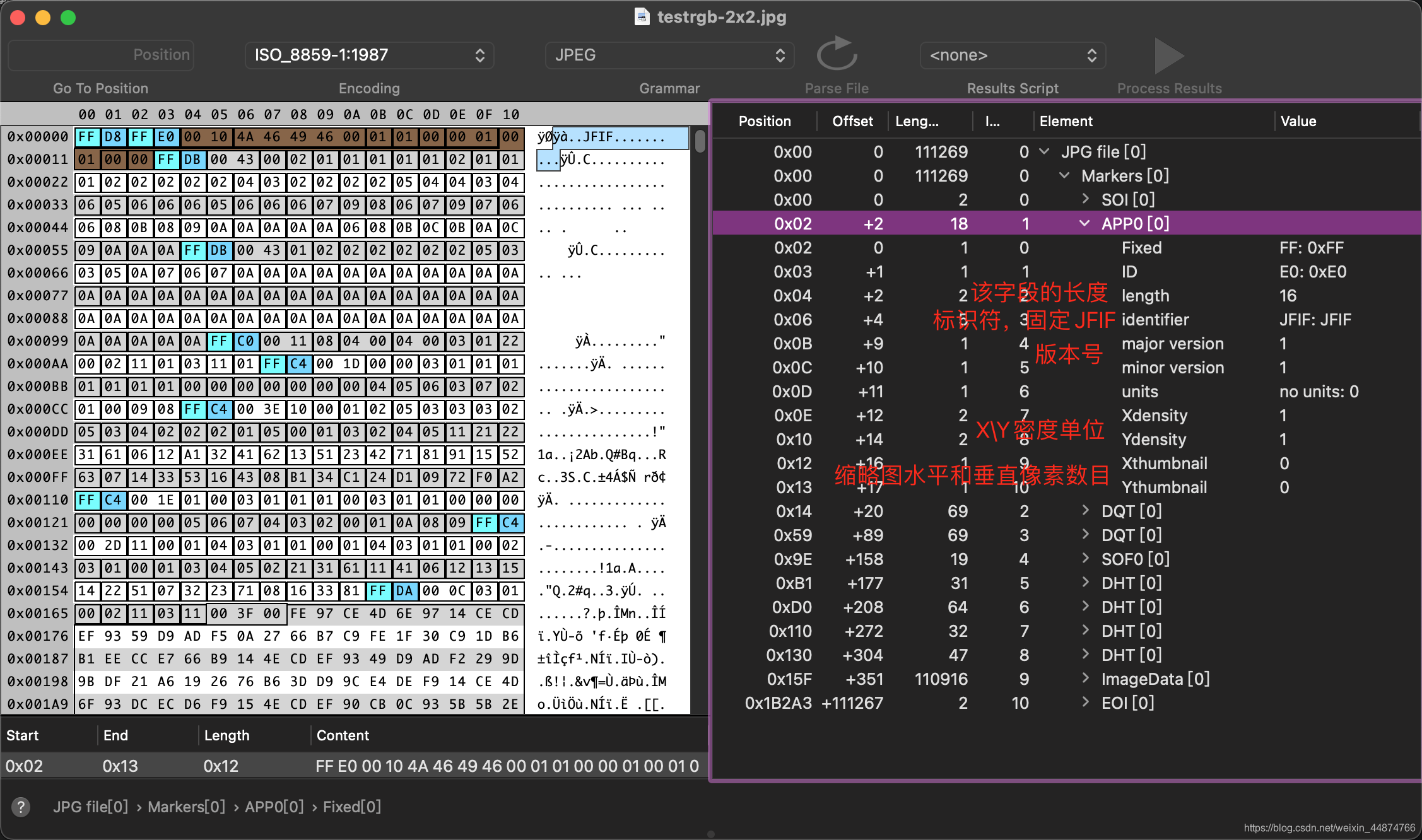Screen dimensions: 1422x840
Task: Click the yellow minimize window button
Action: pyautogui.click(x=43, y=18)
